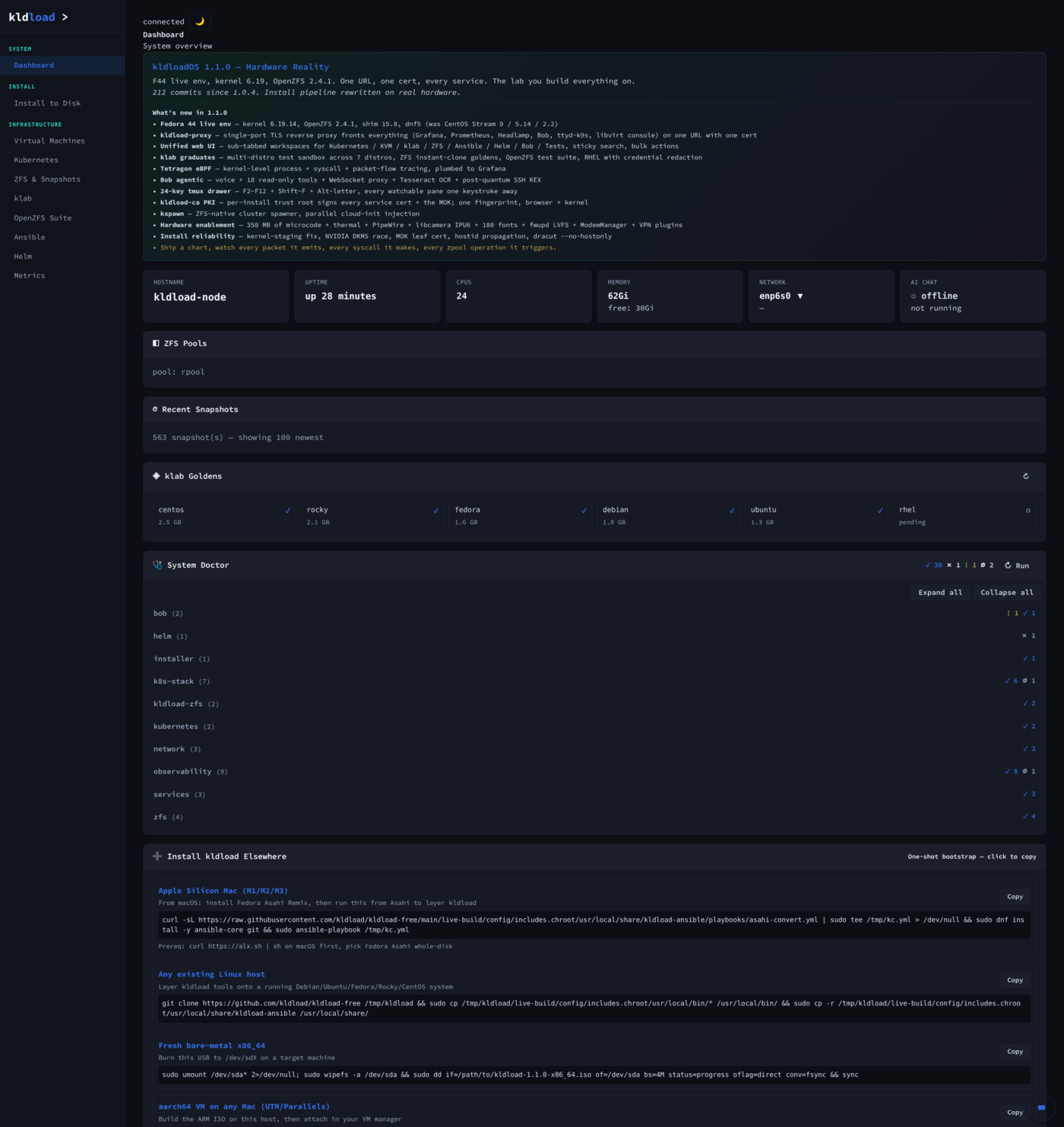The height and width of the screenshot is (1127, 1064).
Task: Open Ansible sidebar item
Action: 62,237
